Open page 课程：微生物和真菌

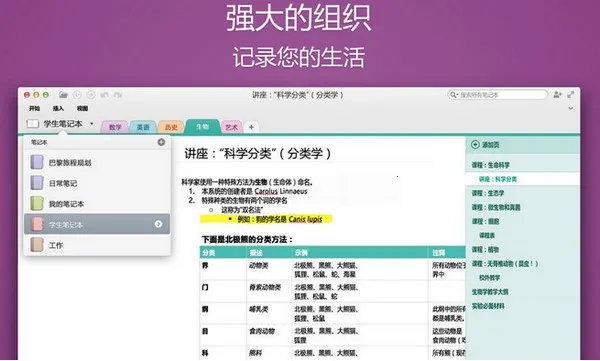[x=496, y=207]
